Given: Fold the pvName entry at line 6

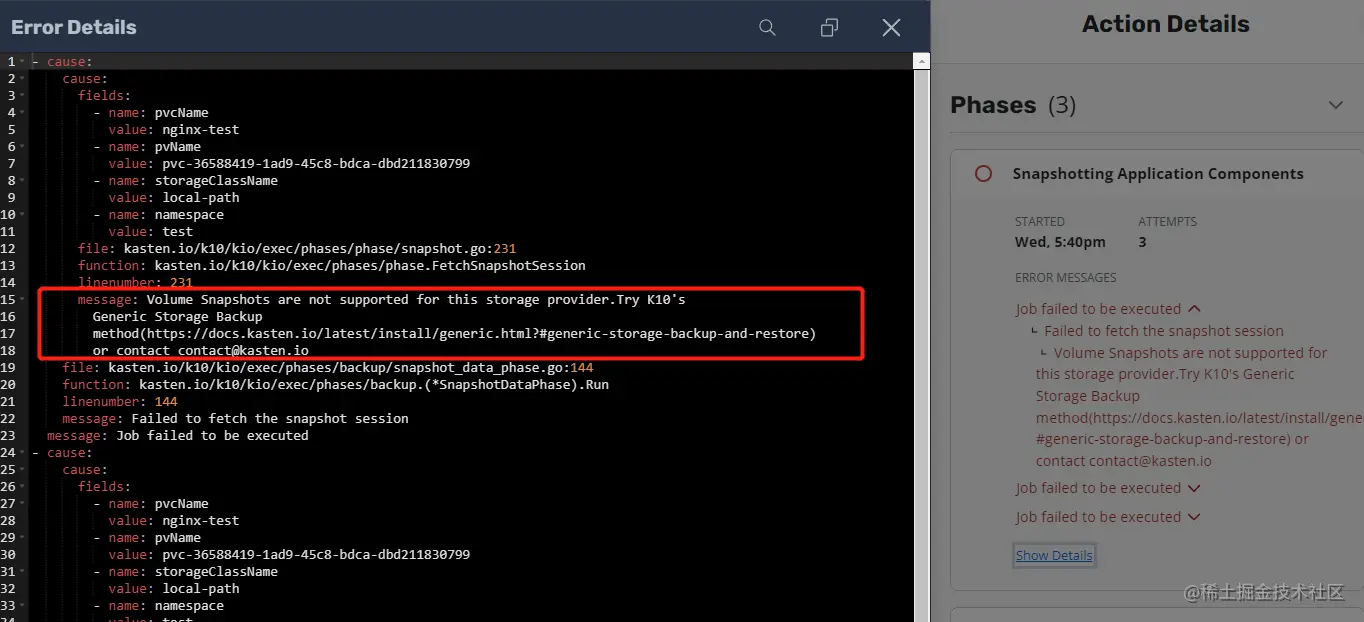Looking at the screenshot, I should coord(23,147).
